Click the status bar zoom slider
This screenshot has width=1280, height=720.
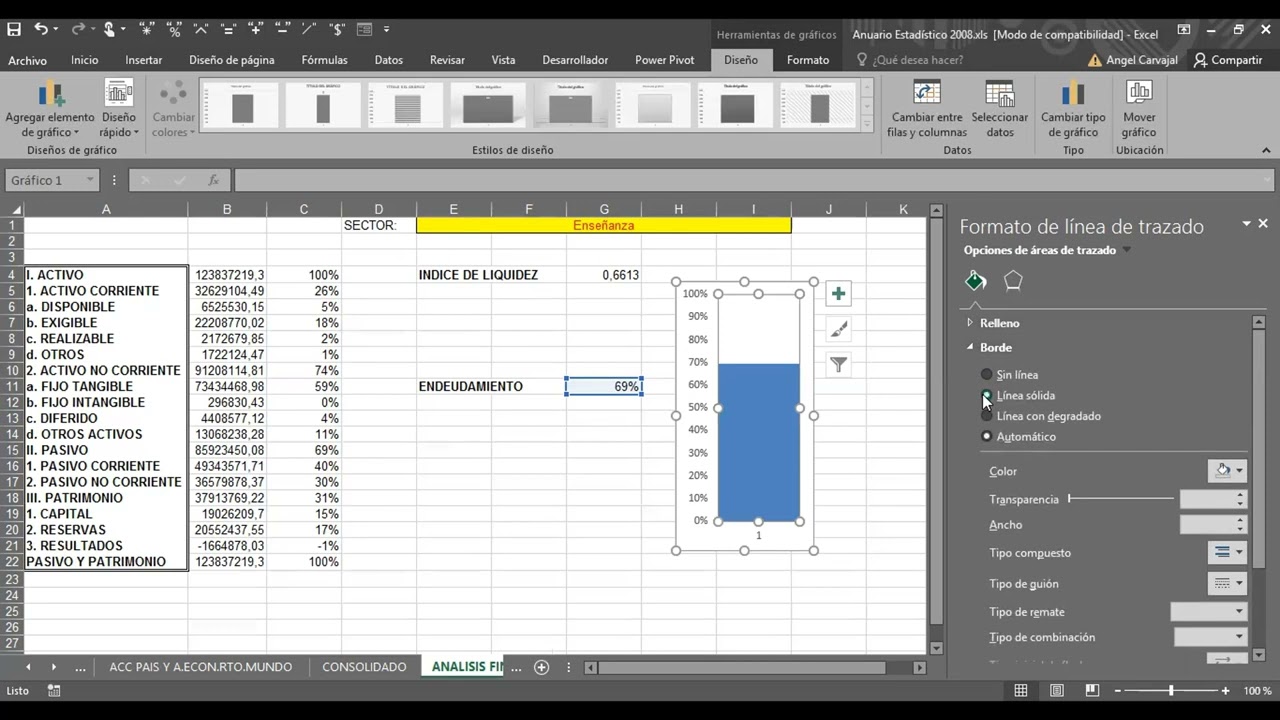1170,691
